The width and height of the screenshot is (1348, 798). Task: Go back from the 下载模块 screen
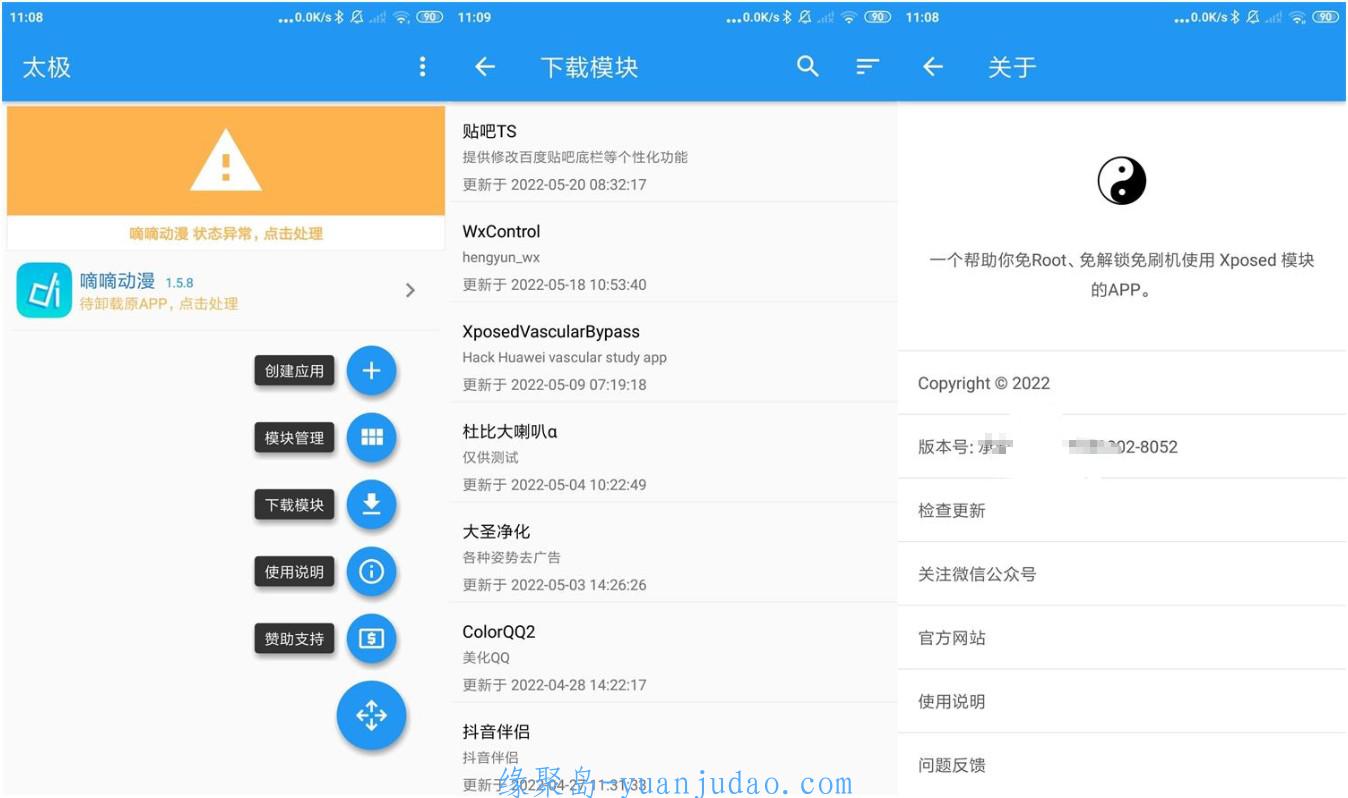click(x=485, y=67)
